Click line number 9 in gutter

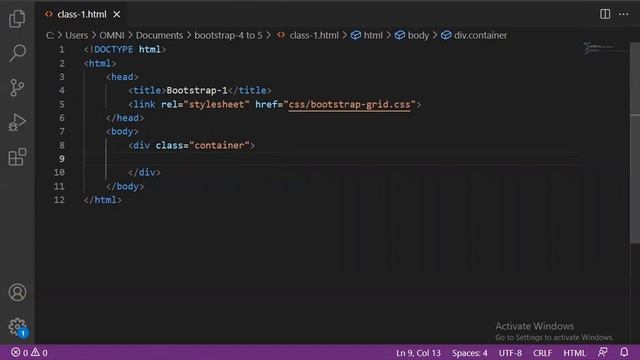click(x=62, y=159)
